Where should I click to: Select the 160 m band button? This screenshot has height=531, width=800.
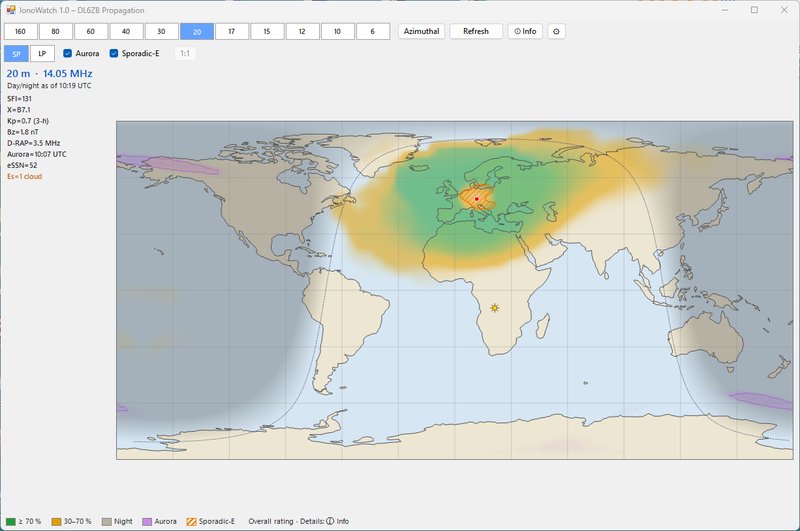pyautogui.click(x=21, y=31)
